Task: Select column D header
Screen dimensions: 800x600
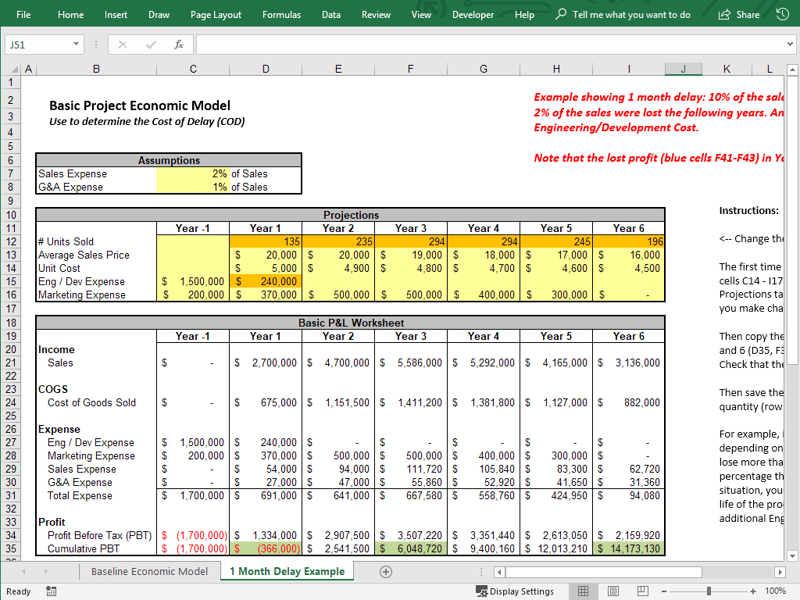Action: [266, 69]
